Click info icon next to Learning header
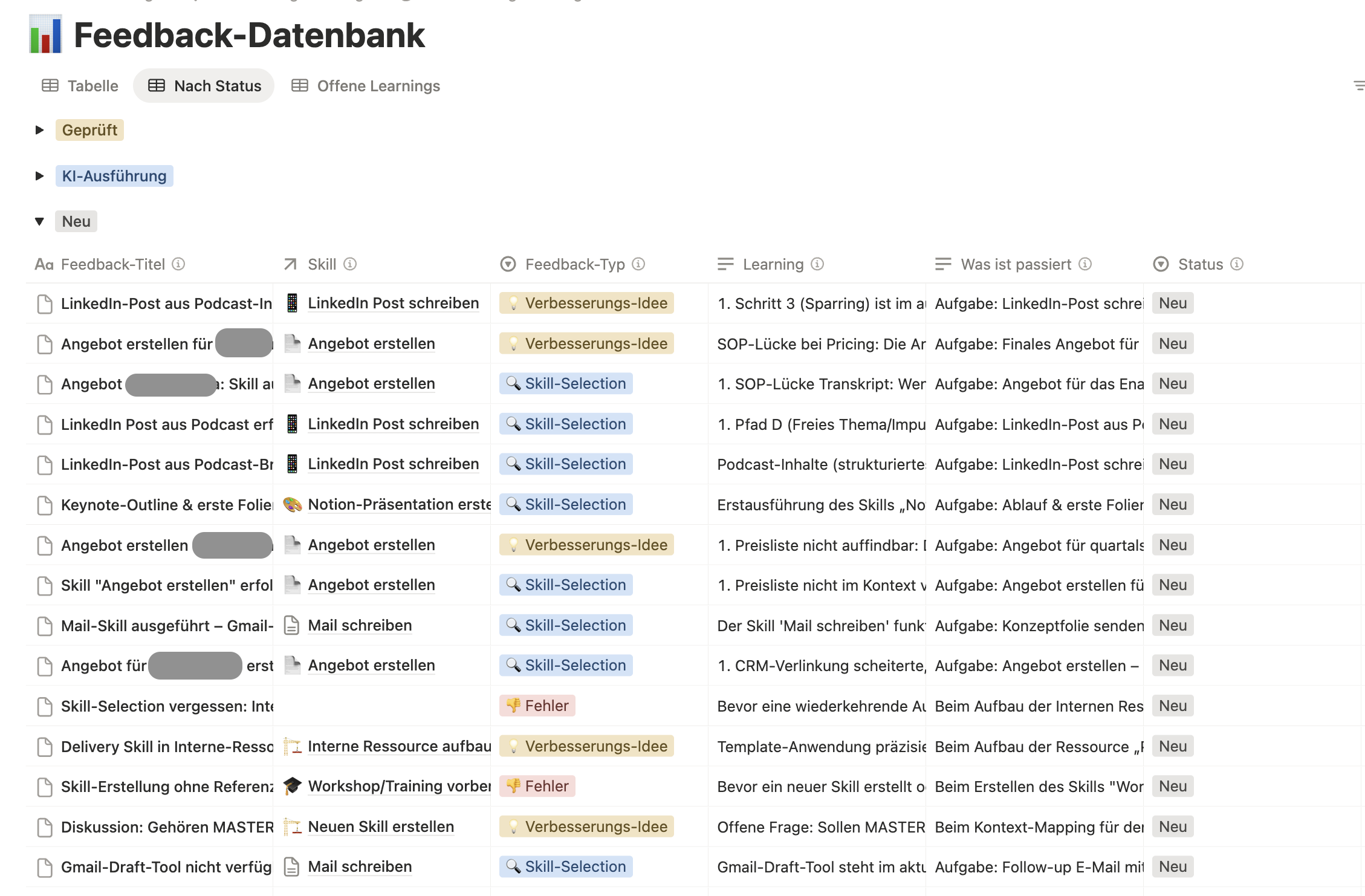This screenshot has width=1365, height=896. (817, 264)
